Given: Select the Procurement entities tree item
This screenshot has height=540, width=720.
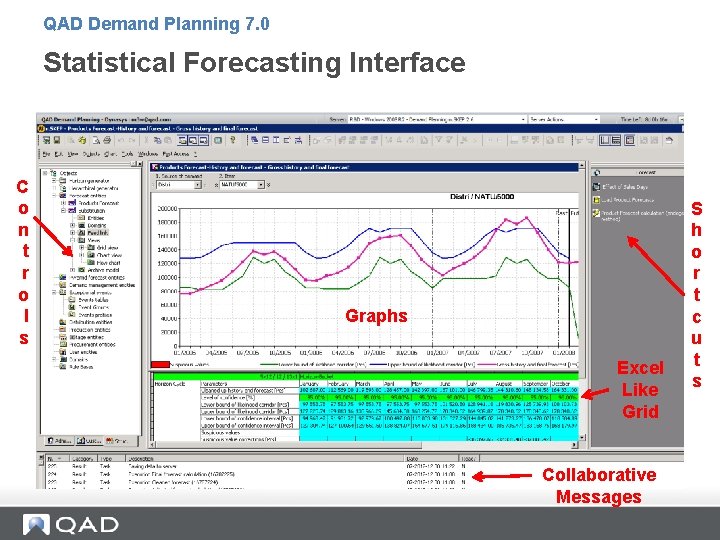Looking at the screenshot, I should (x=92, y=344).
